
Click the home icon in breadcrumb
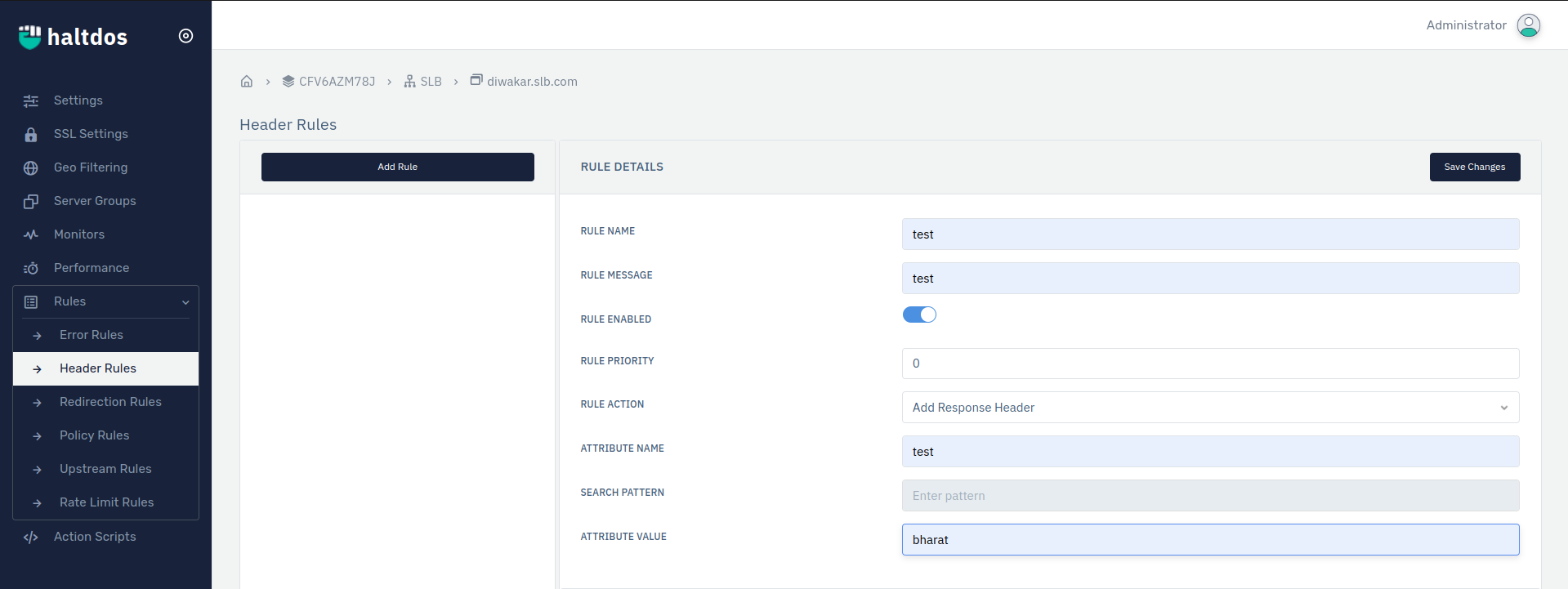coord(247,82)
